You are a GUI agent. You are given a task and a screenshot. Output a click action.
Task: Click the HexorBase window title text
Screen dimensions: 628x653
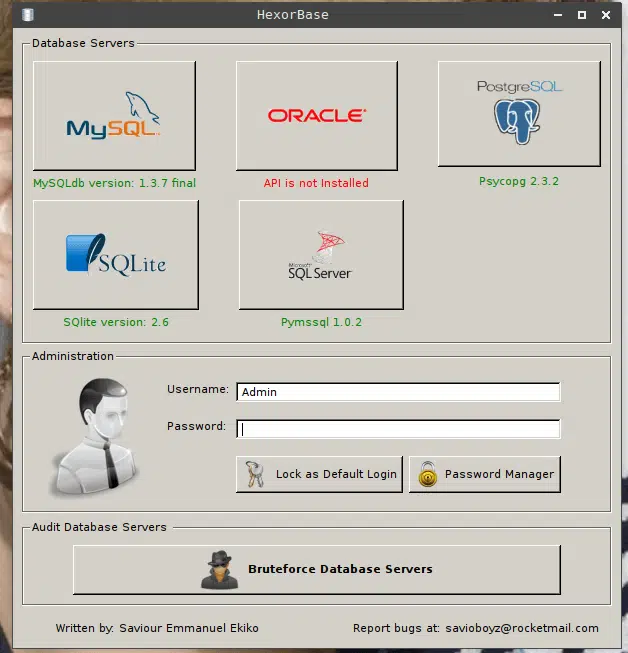(x=293, y=15)
